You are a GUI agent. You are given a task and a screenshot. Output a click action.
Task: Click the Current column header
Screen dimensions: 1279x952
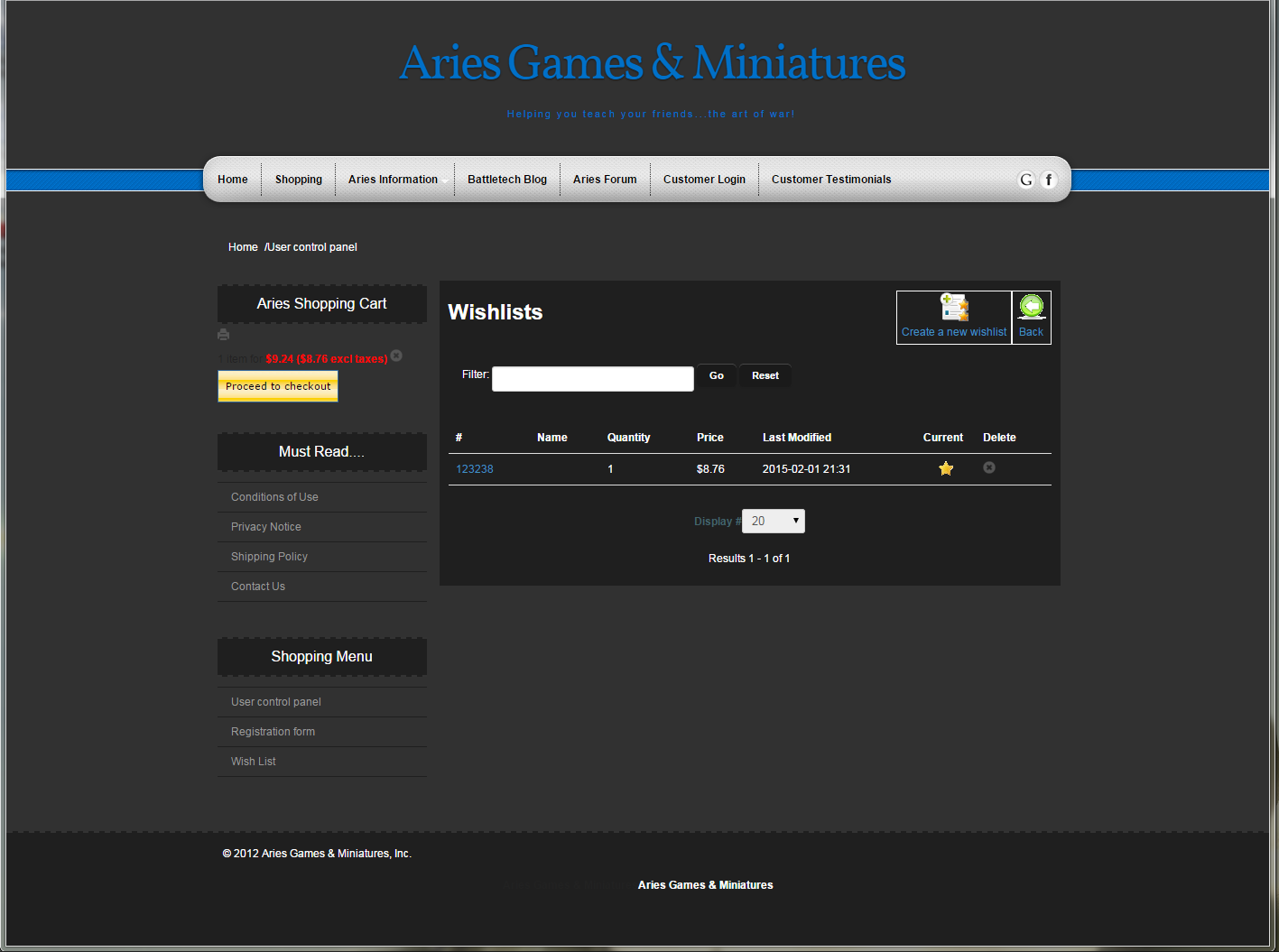(943, 438)
